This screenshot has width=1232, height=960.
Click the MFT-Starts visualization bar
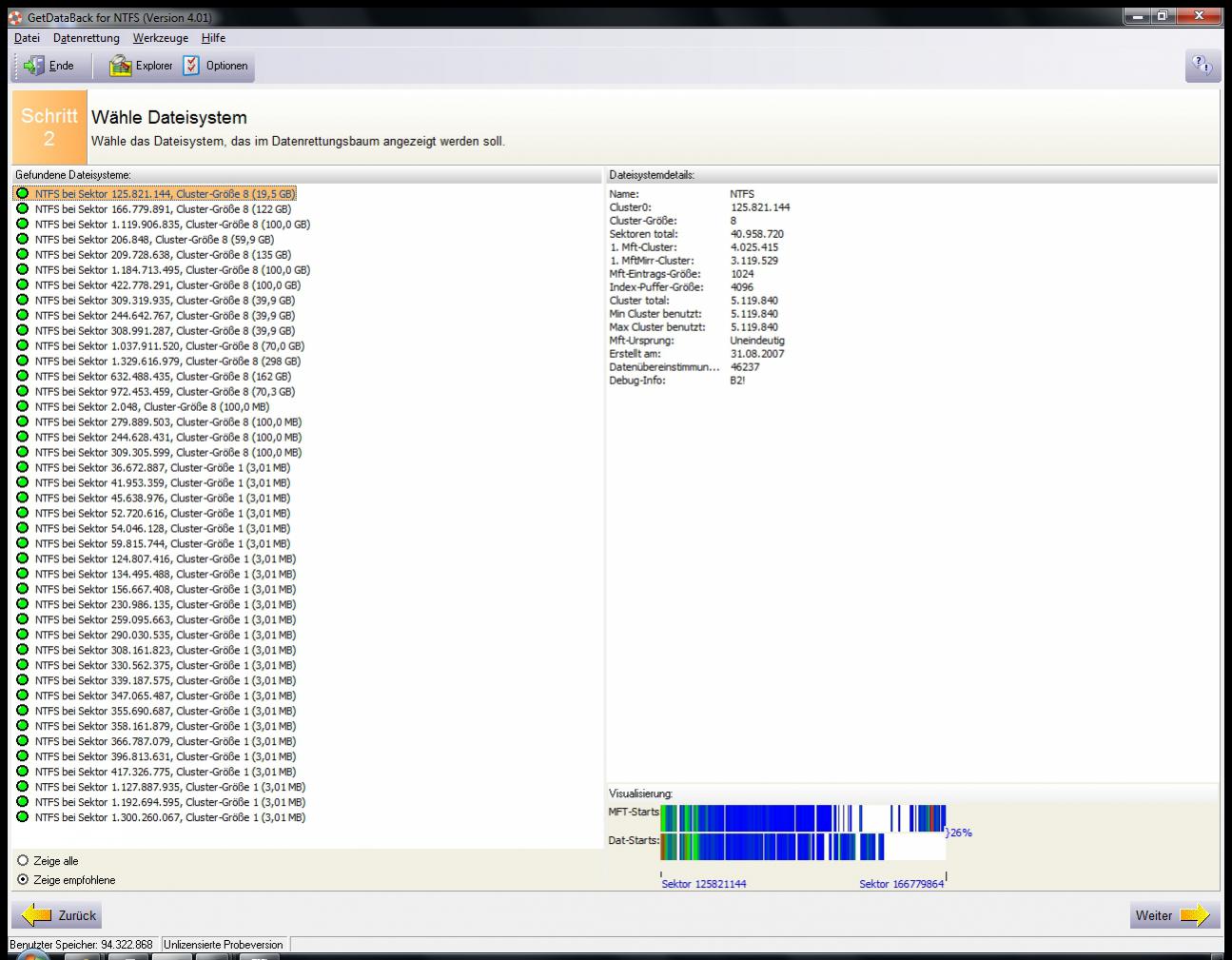(803, 818)
